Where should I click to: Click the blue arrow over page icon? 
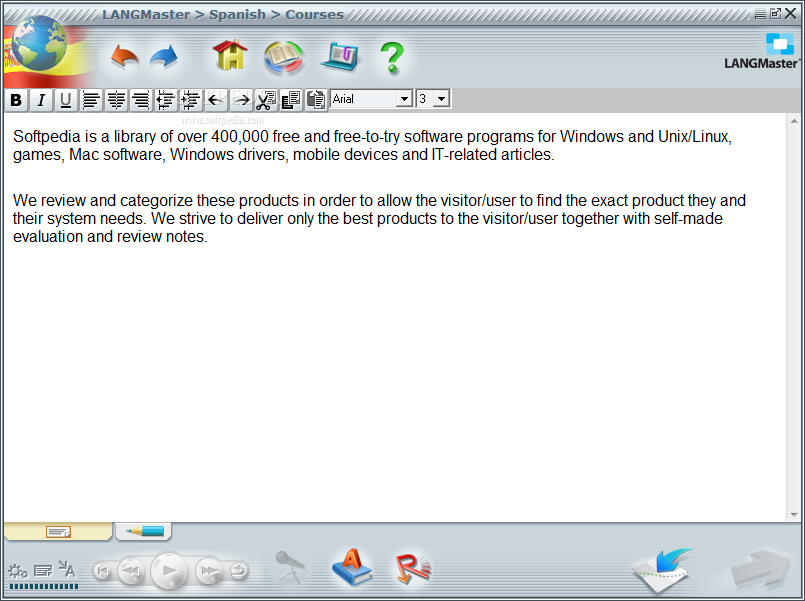click(x=662, y=569)
